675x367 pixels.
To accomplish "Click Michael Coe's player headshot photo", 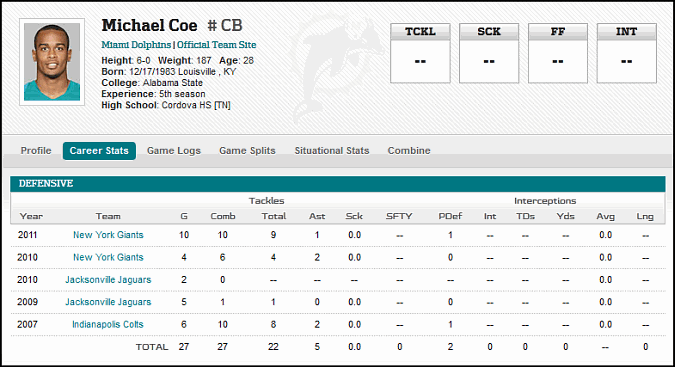I will pyautogui.click(x=52, y=62).
